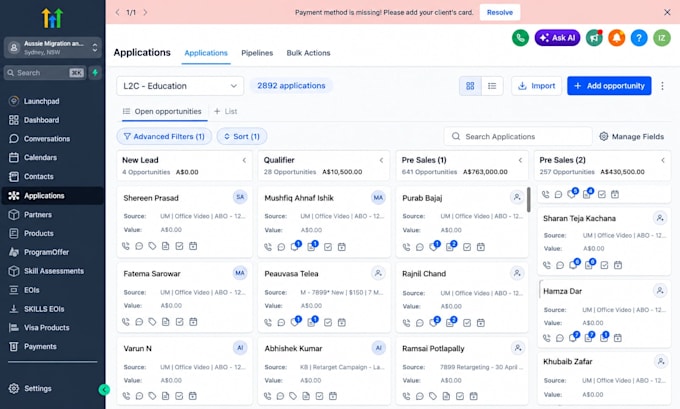This screenshot has width=680, height=409.
Task: Collapse the Pre Sales (1) column
Action: pyautogui.click(x=520, y=160)
